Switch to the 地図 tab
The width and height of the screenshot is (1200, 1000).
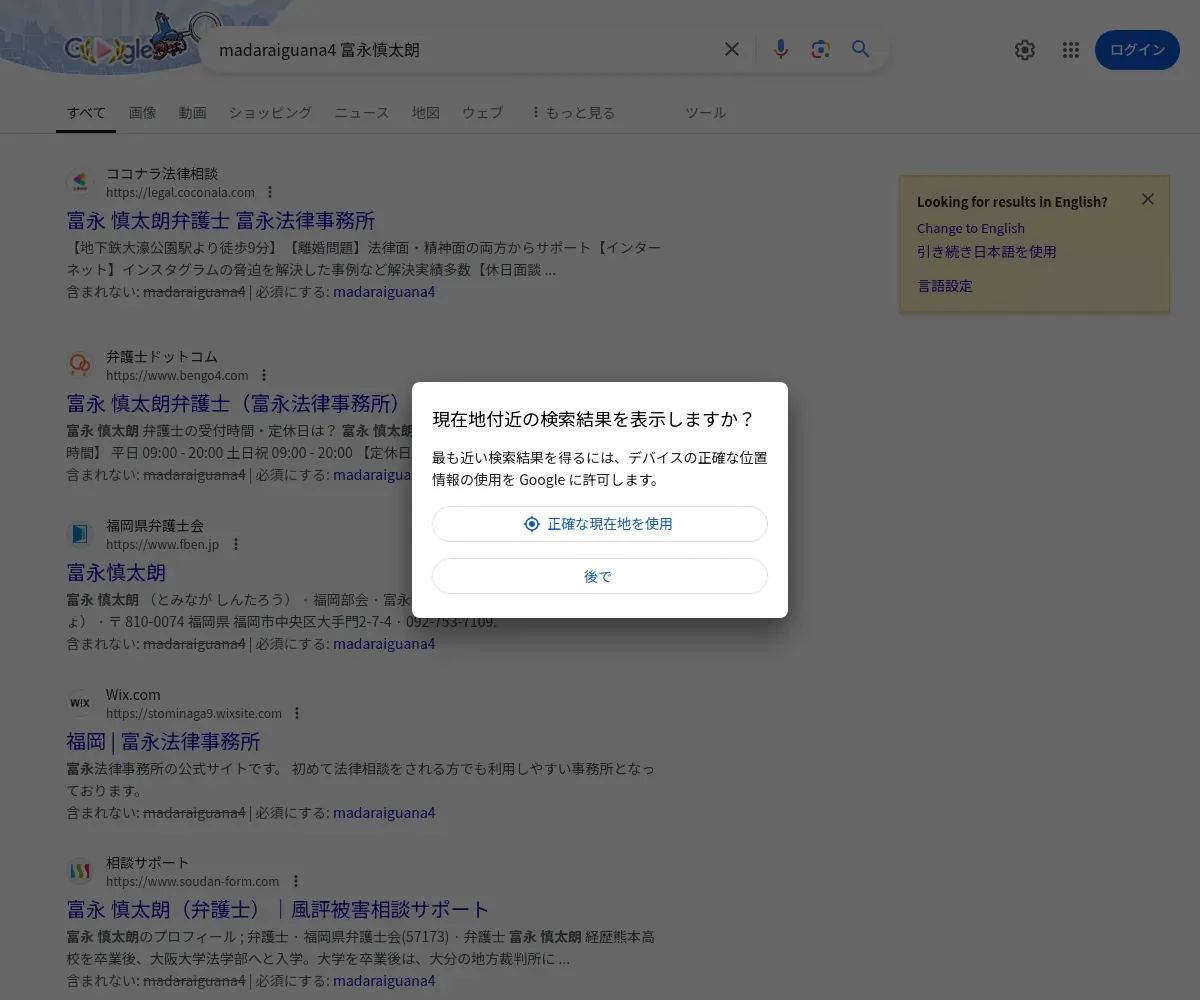coord(425,113)
